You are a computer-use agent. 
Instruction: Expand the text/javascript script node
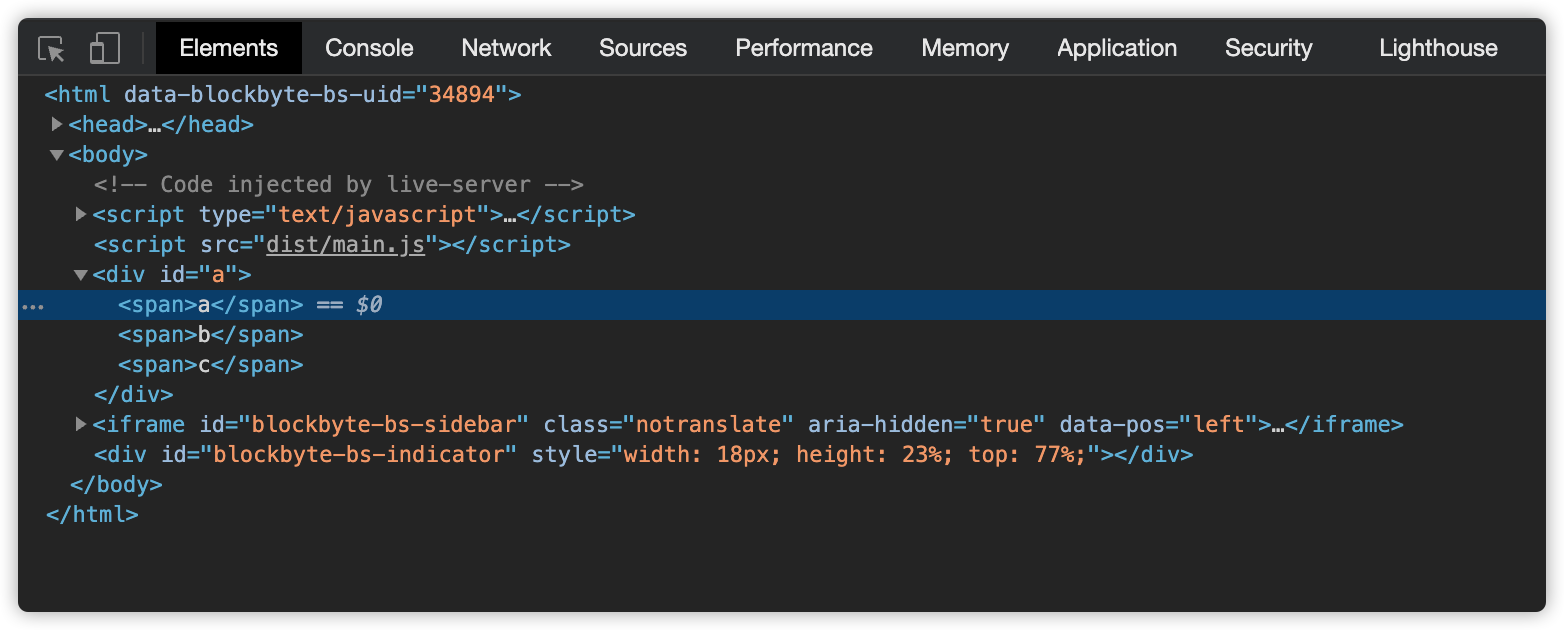81,215
